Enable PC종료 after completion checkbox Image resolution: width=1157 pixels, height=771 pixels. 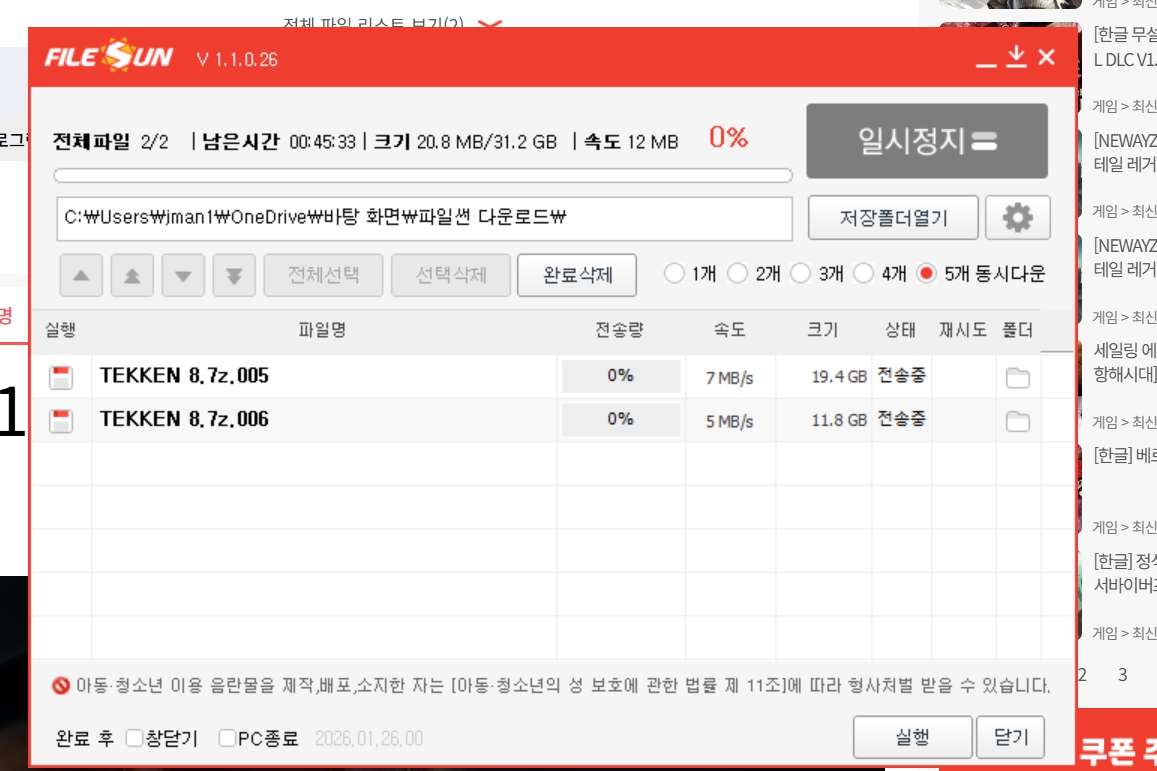click(x=227, y=738)
